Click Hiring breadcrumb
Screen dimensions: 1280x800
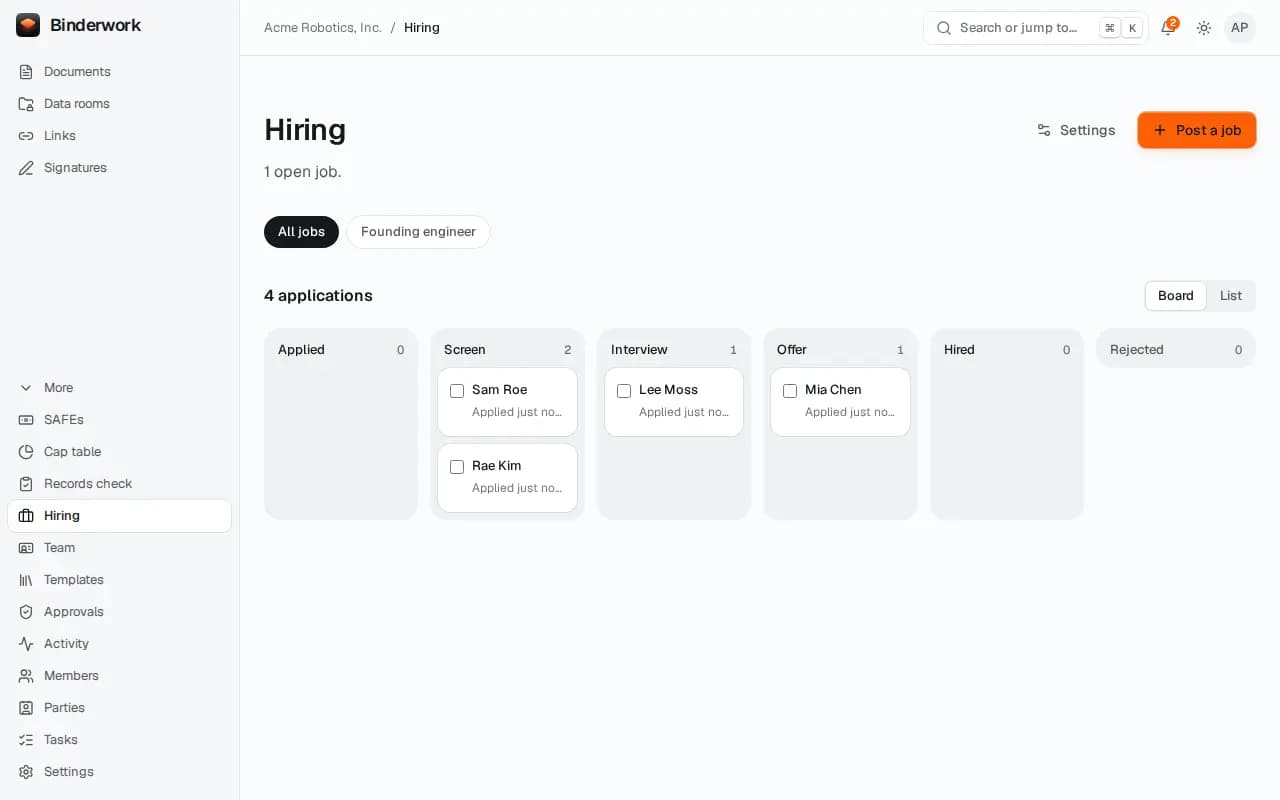coord(422,28)
